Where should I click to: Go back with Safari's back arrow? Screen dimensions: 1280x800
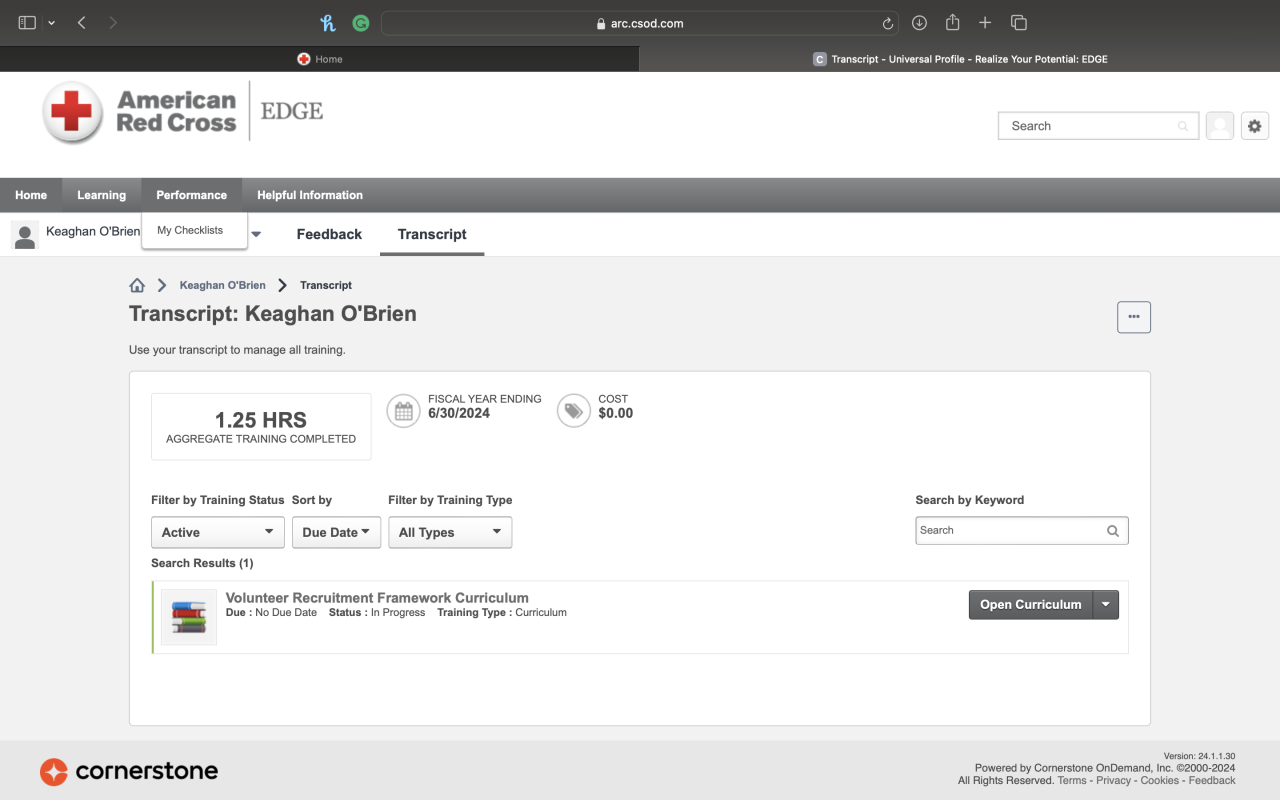(82, 23)
